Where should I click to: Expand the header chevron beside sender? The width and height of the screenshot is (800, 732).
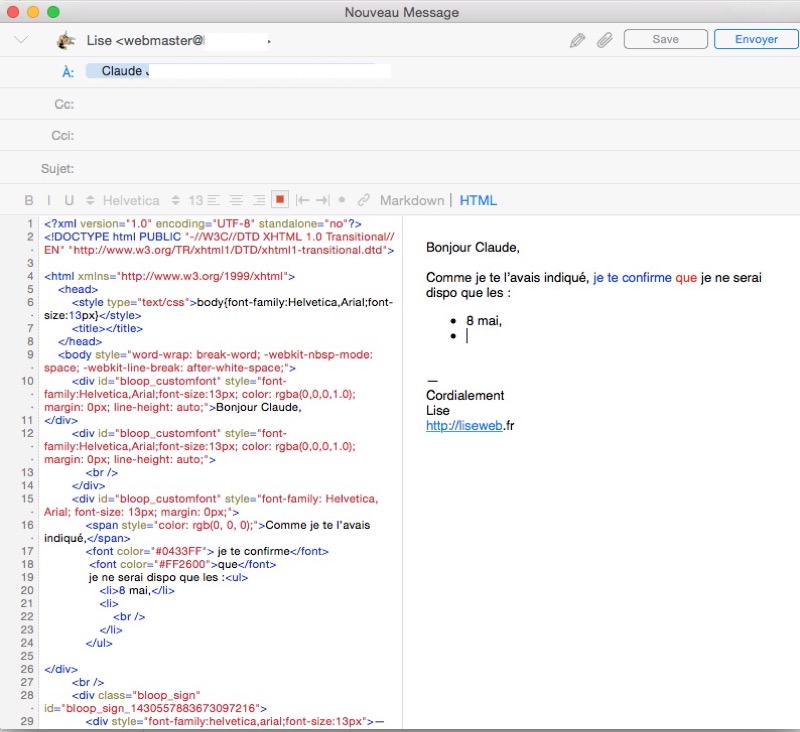click(22, 40)
